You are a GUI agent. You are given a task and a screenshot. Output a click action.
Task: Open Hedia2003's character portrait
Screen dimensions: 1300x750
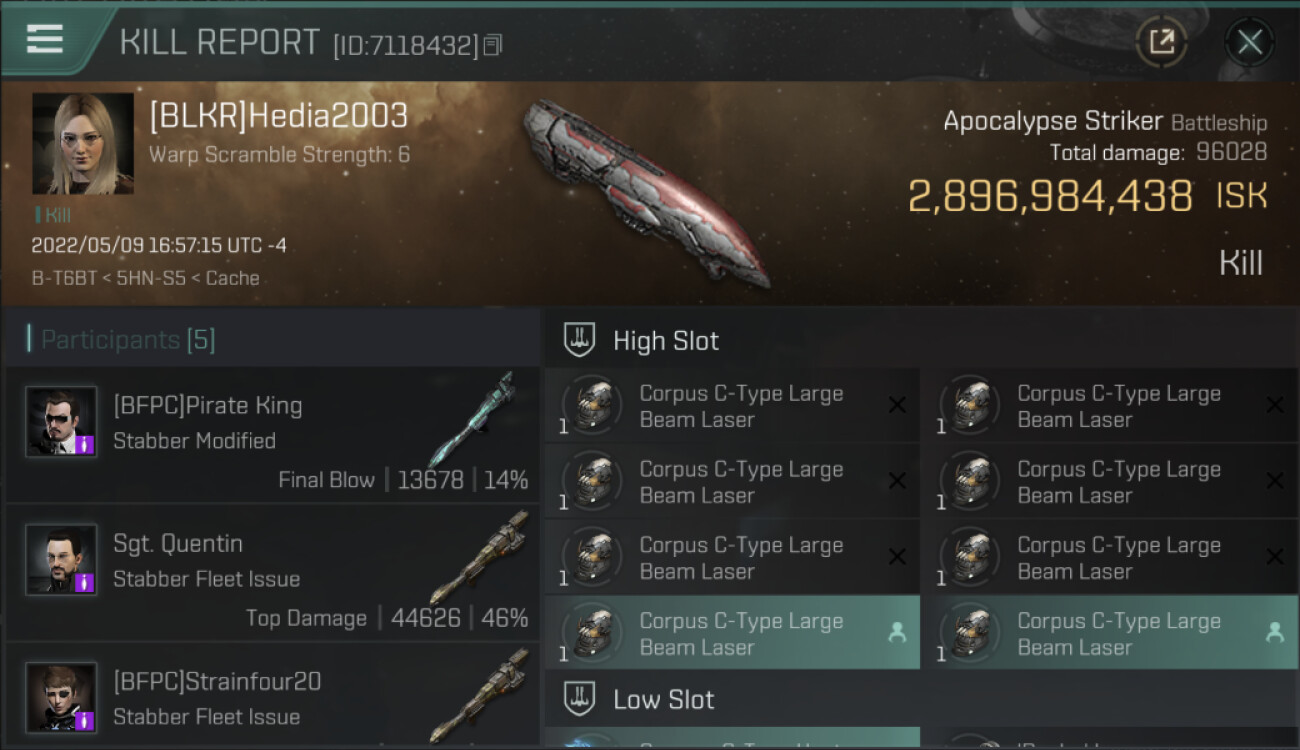pos(83,144)
